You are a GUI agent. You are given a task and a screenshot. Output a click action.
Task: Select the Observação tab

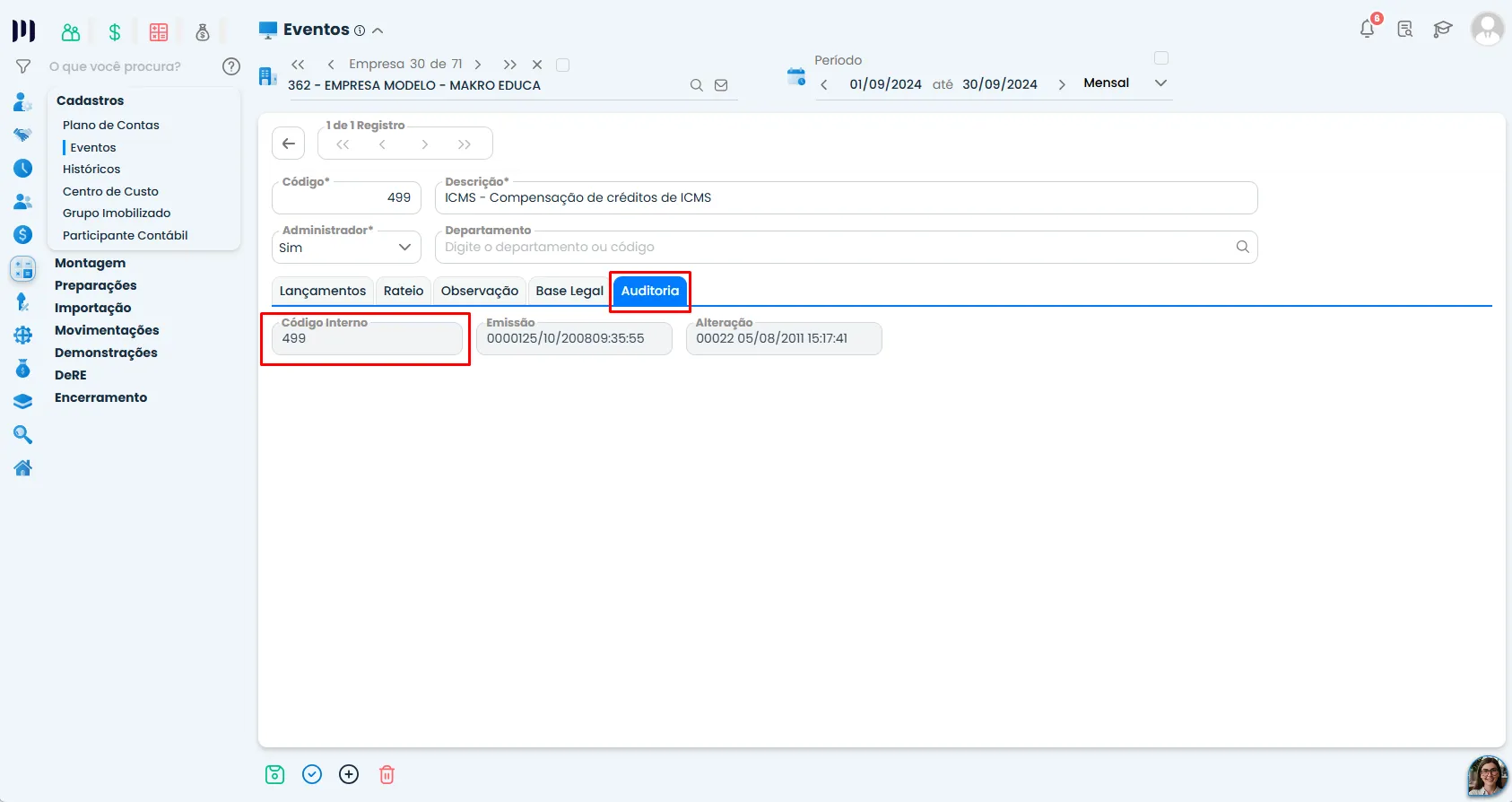tap(480, 291)
